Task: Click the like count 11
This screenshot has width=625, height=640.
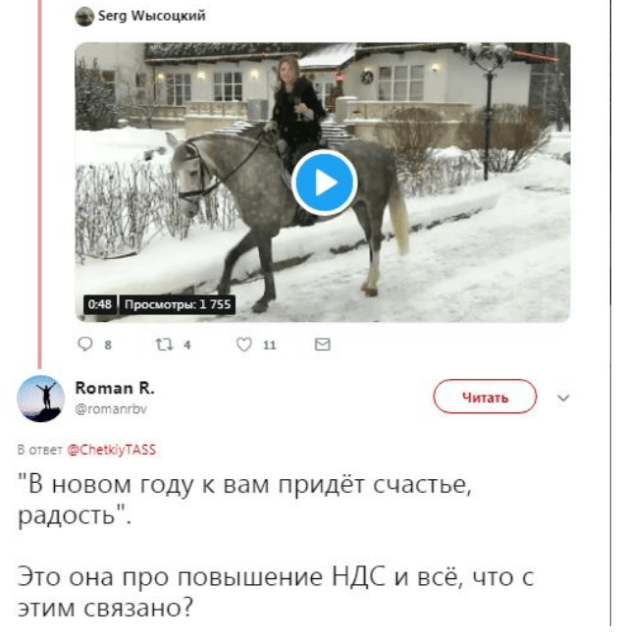Action: tap(269, 345)
